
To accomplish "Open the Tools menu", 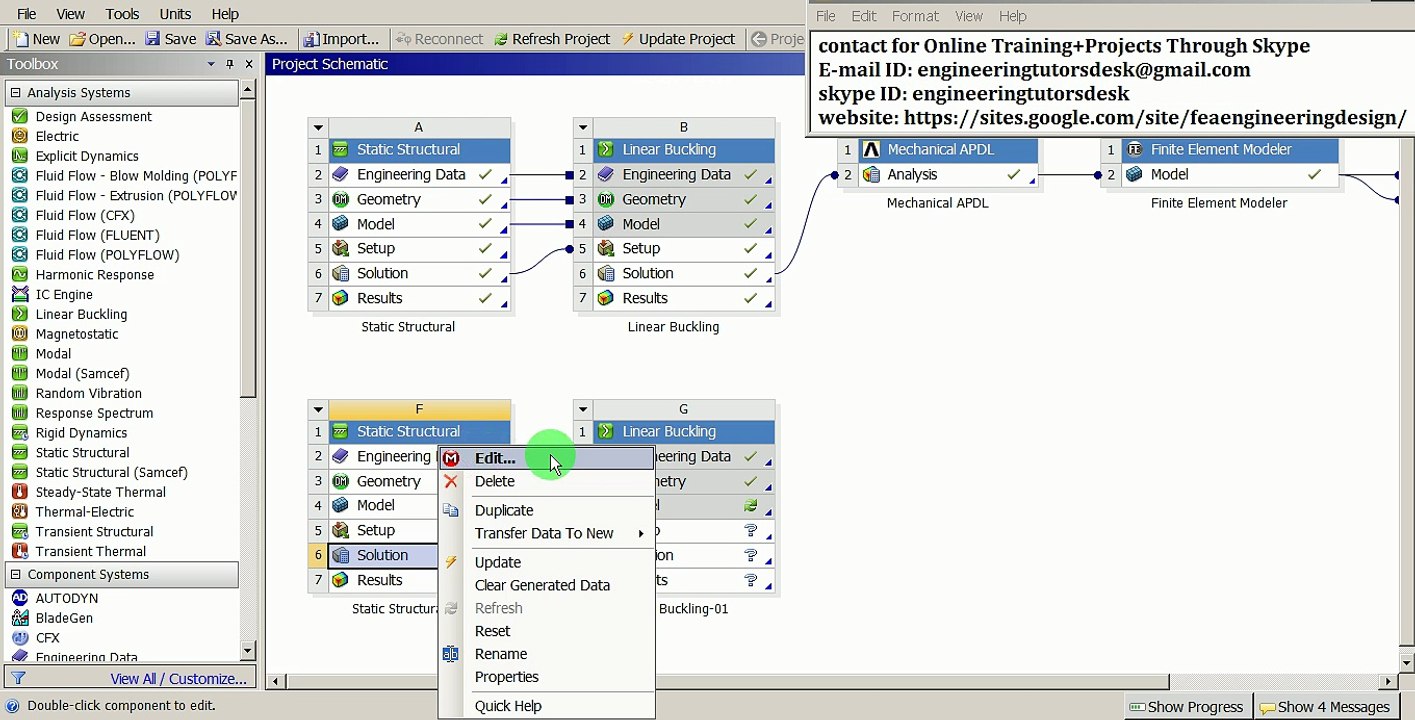I will pos(122,14).
